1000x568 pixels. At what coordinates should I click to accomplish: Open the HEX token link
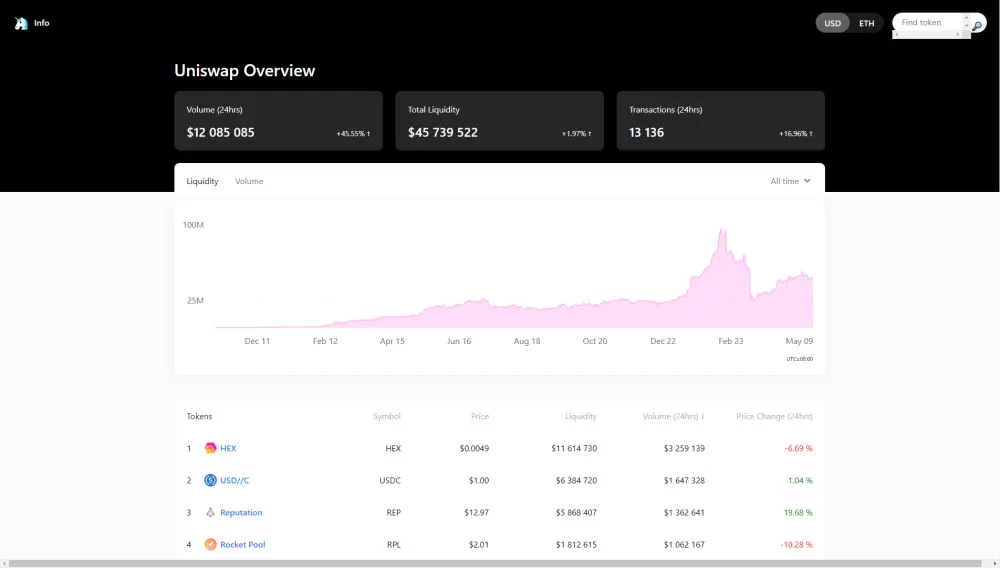pyautogui.click(x=228, y=448)
